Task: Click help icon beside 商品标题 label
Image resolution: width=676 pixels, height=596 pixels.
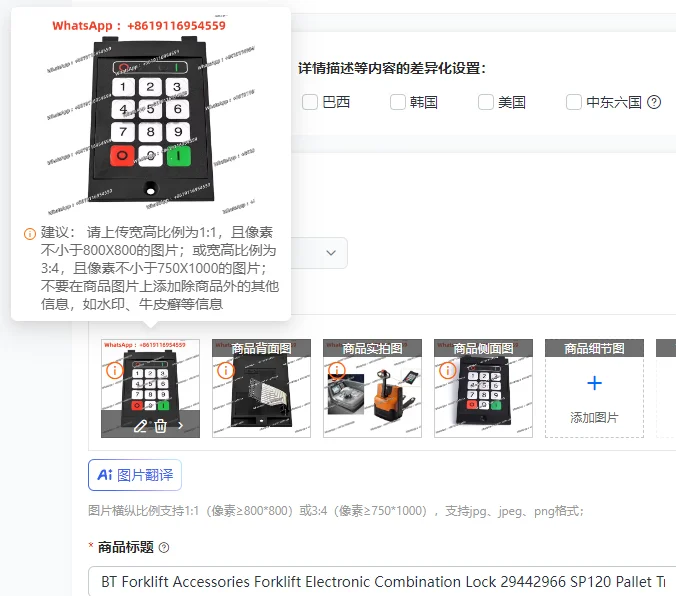Action: pos(164,548)
